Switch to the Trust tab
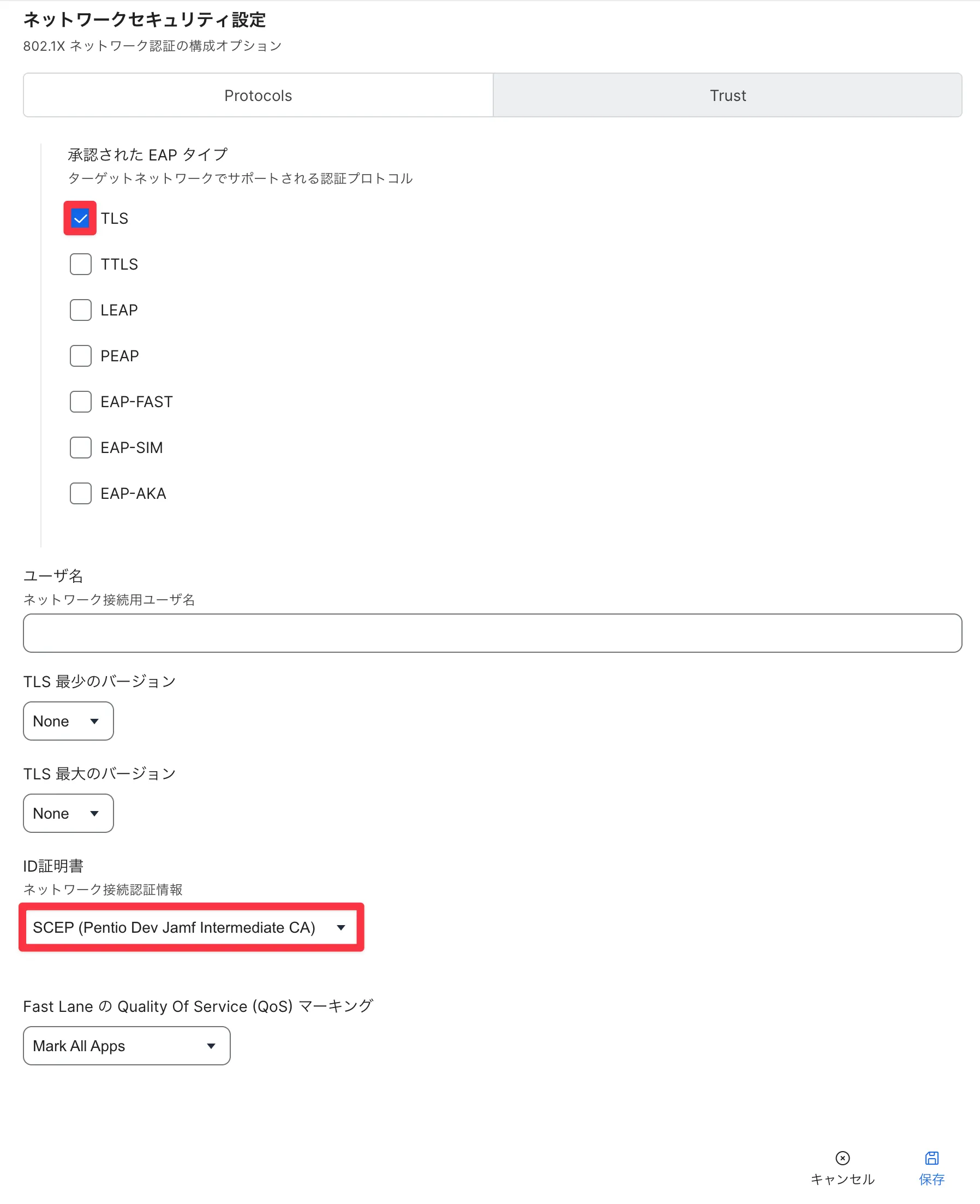The width and height of the screenshot is (980, 1204). pyautogui.click(x=727, y=95)
